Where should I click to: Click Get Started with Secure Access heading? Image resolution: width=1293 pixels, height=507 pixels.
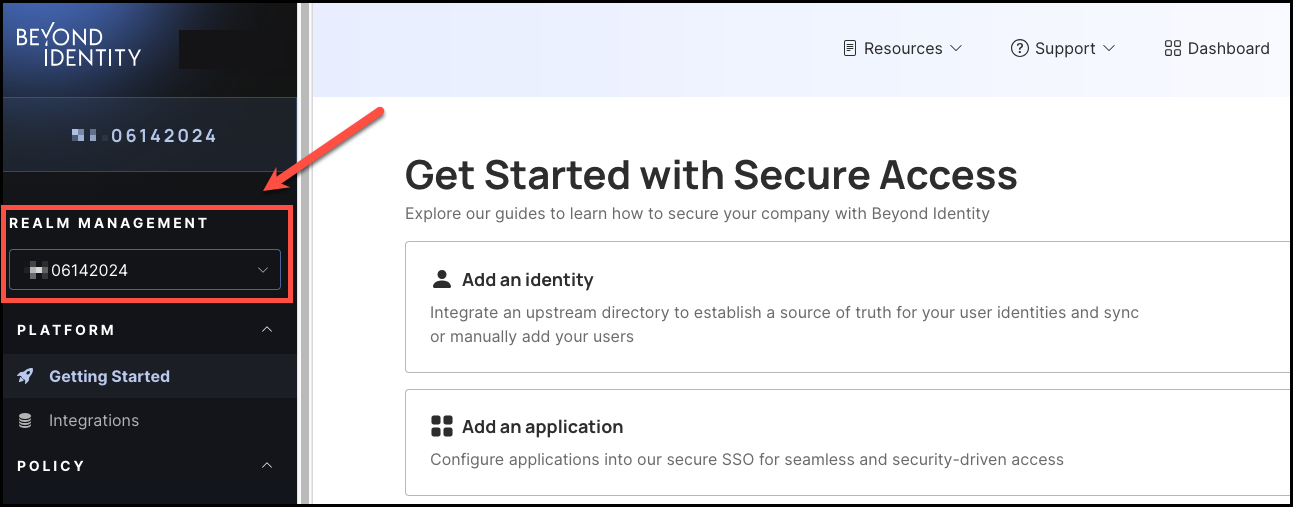coord(711,175)
